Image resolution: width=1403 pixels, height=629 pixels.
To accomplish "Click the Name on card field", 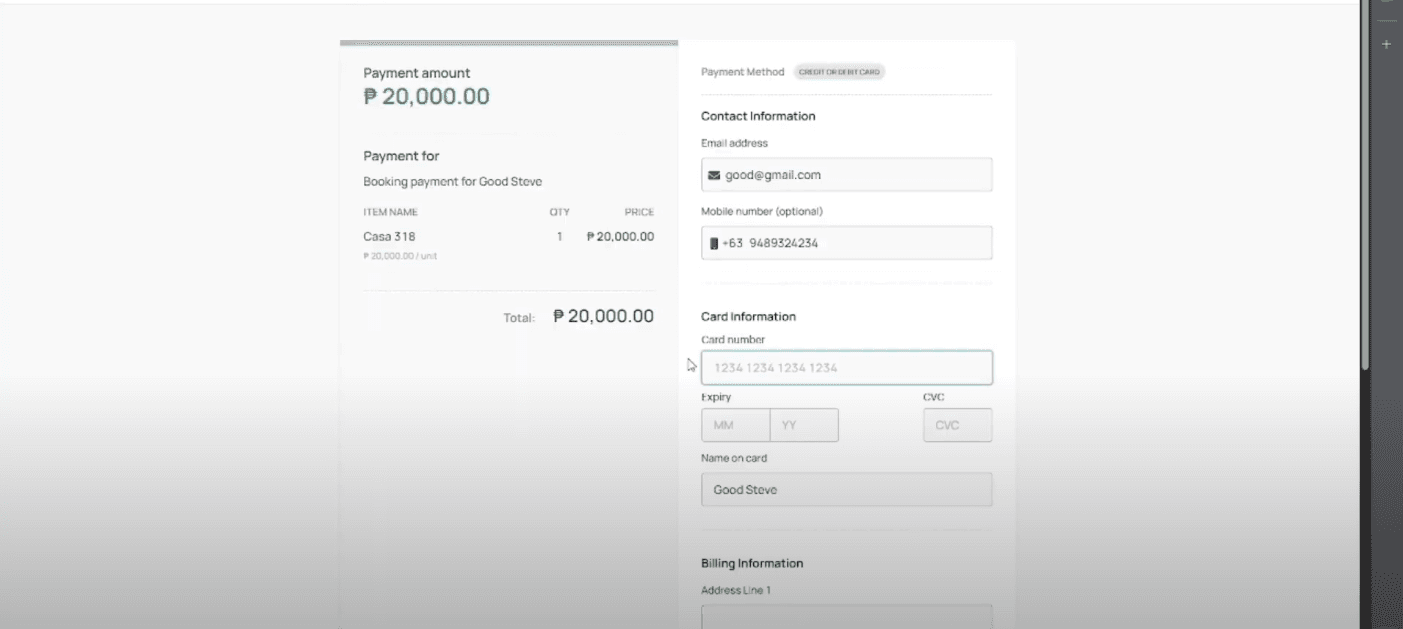I will coord(846,490).
